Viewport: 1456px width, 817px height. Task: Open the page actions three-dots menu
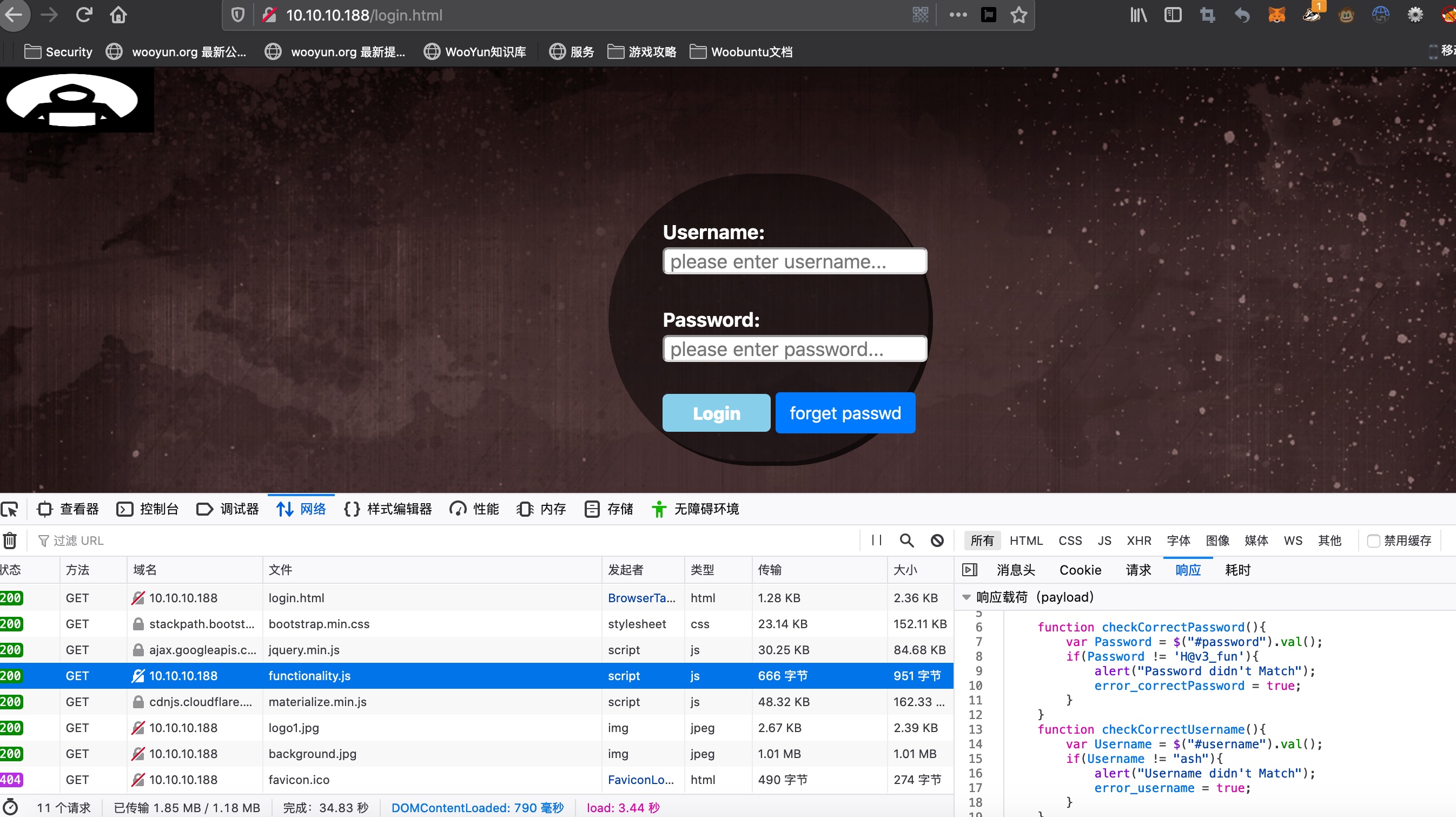[957, 15]
